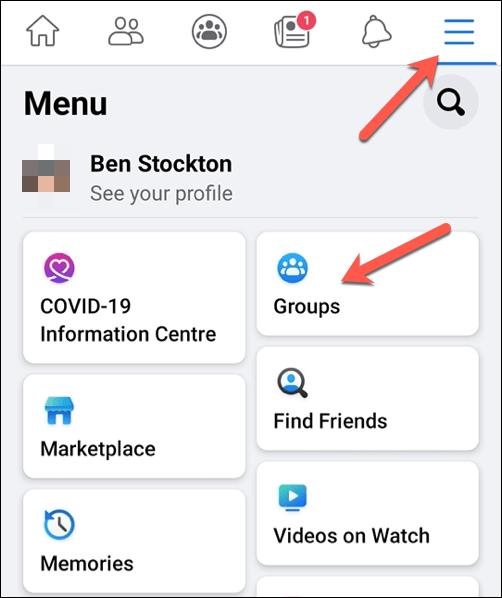Select Ben Stockton profile name
This screenshot has width=502, height=598.
161,164
